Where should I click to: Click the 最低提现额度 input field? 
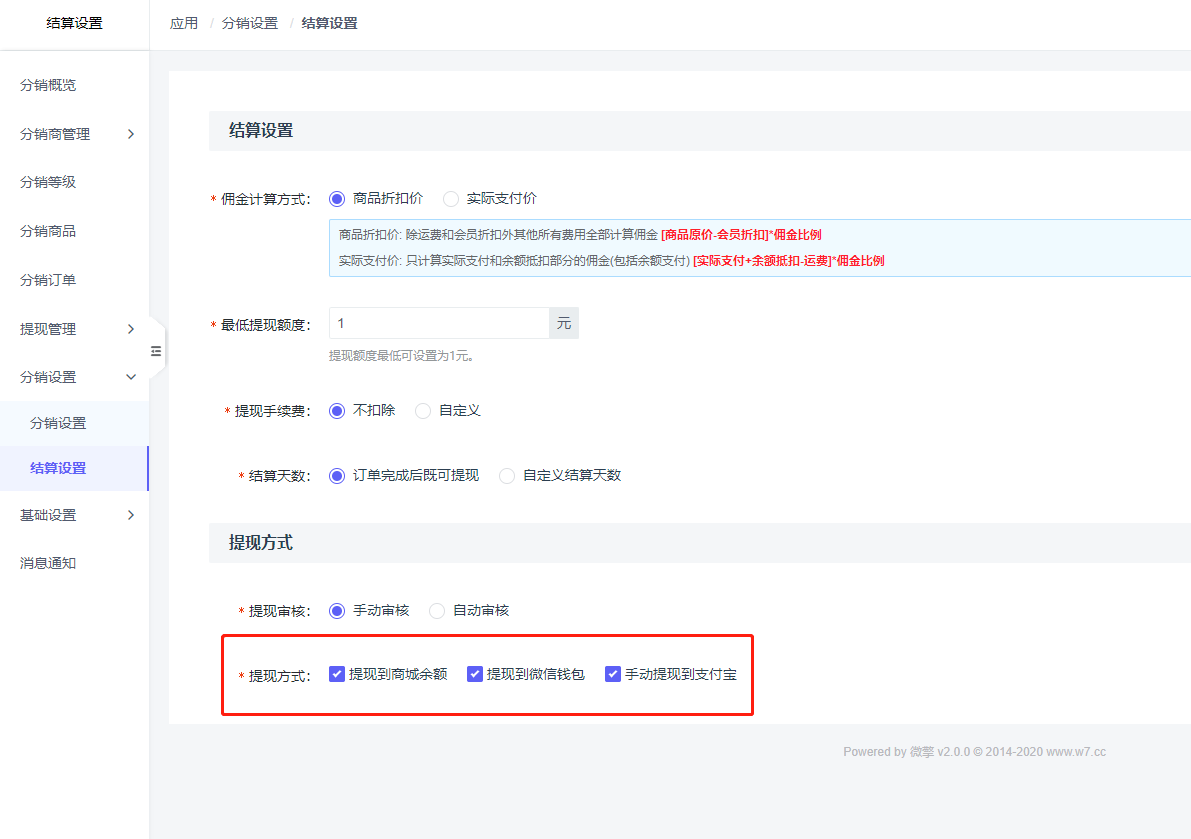tap(439, 323)
